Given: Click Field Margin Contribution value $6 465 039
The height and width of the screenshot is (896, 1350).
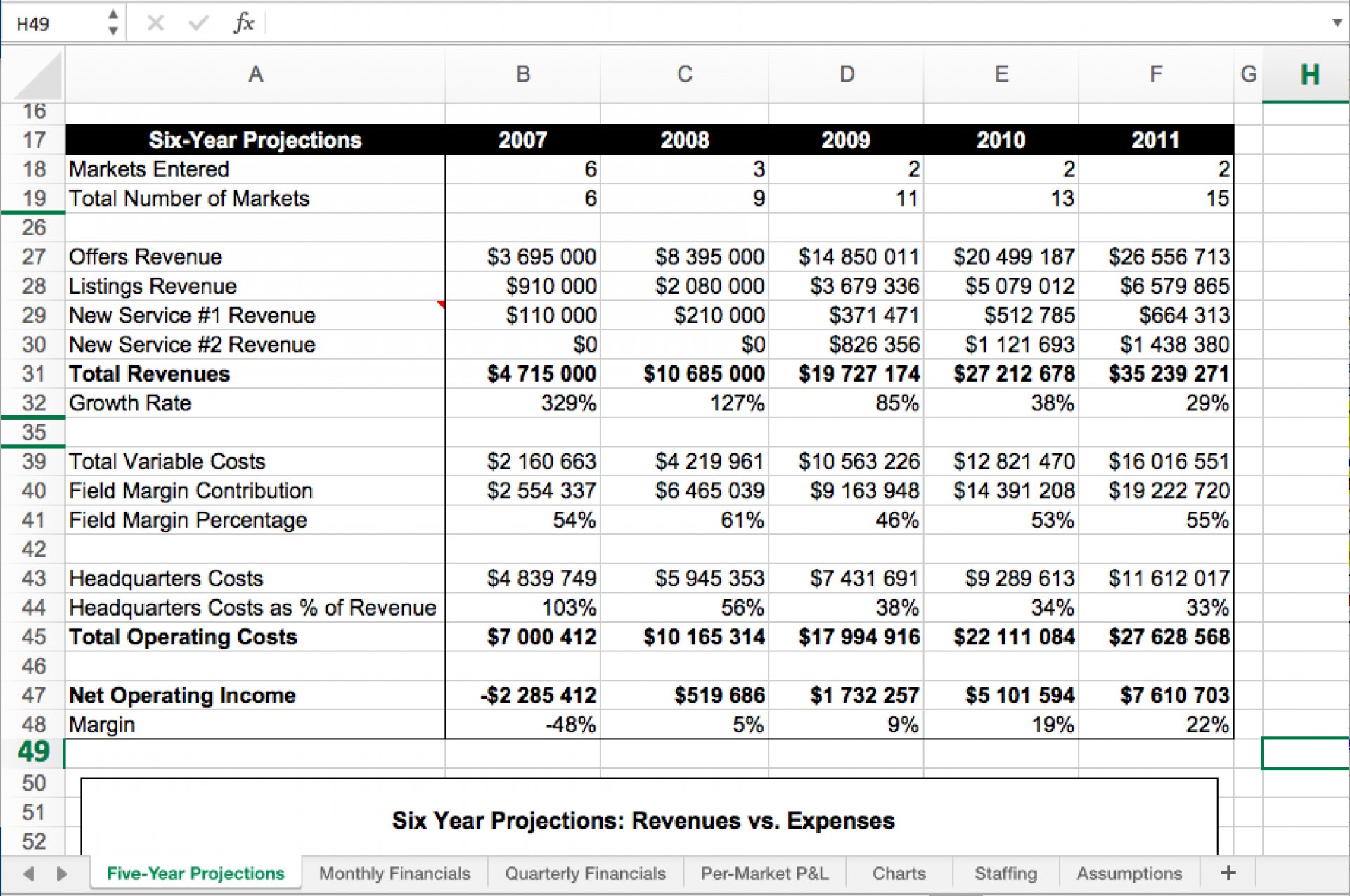Looking at the screenshot, I should point(685,491).
